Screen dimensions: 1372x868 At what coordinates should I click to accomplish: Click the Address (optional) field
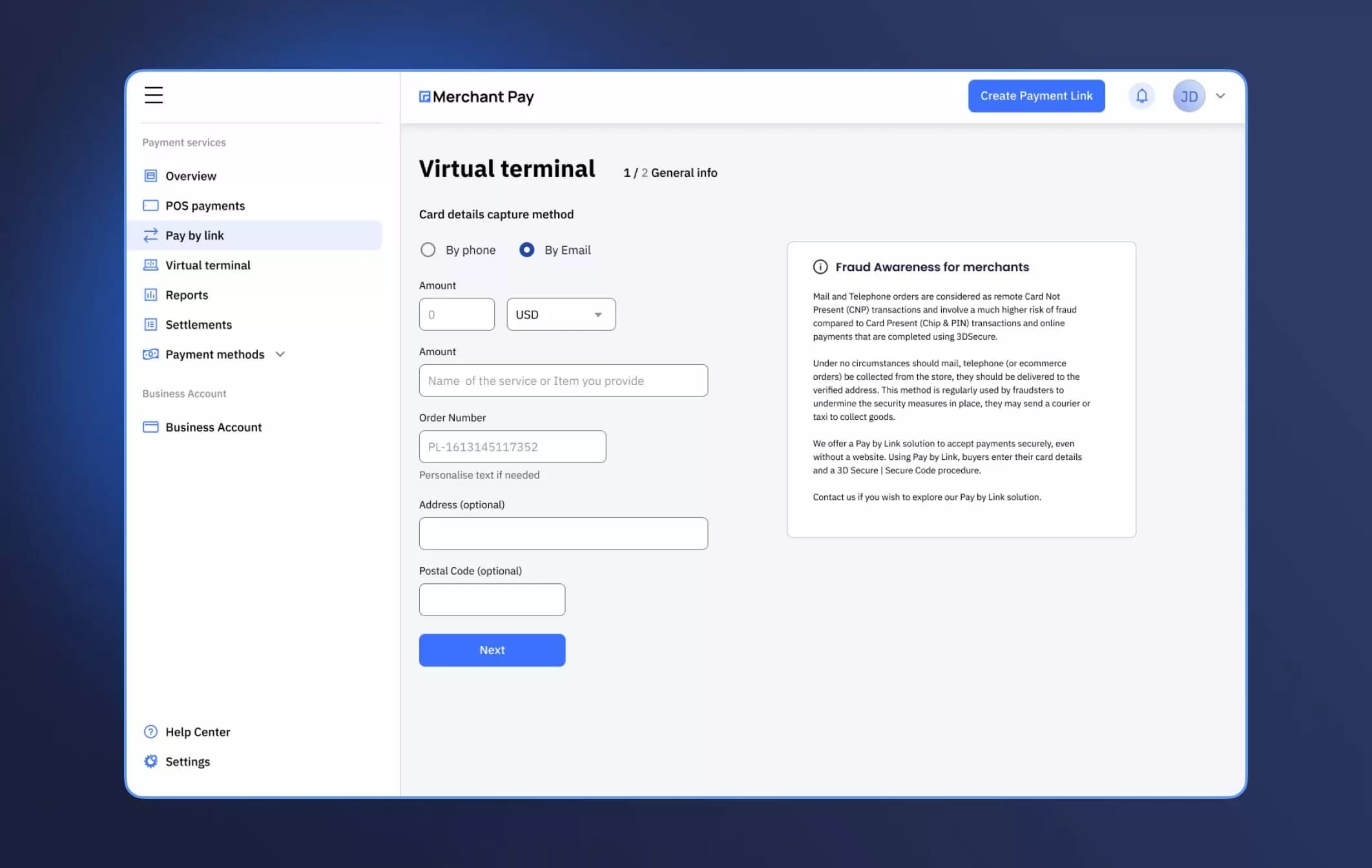pyautogui.click(x=563, y=533)
